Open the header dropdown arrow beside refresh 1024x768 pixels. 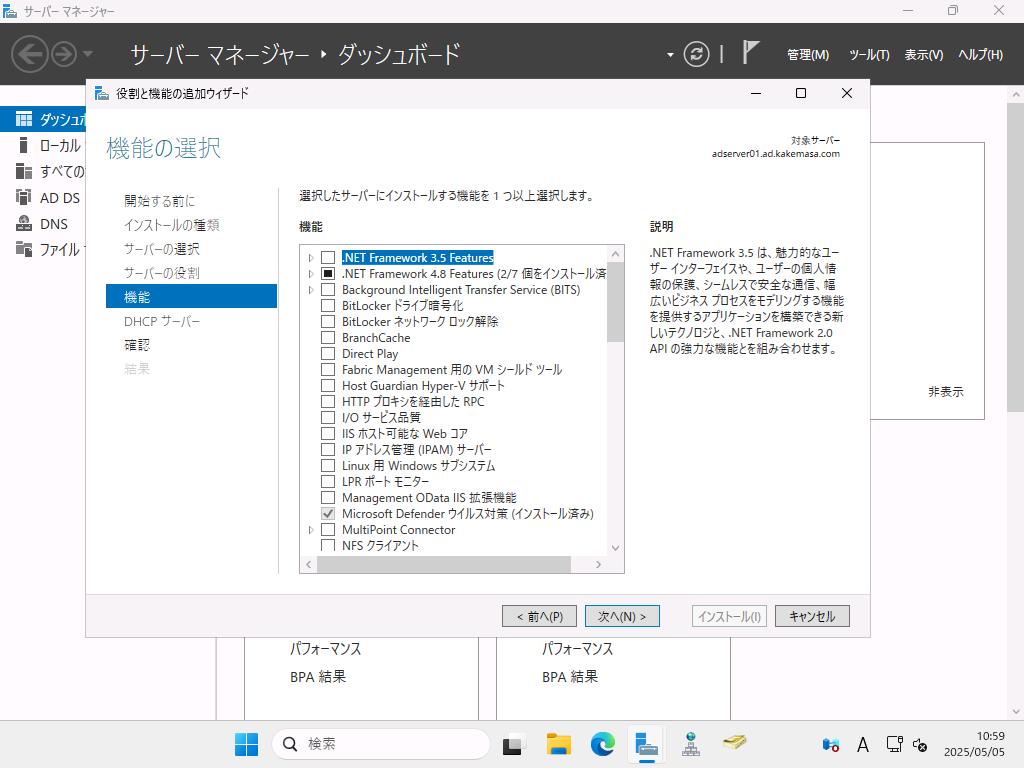[x=670, y=55]
